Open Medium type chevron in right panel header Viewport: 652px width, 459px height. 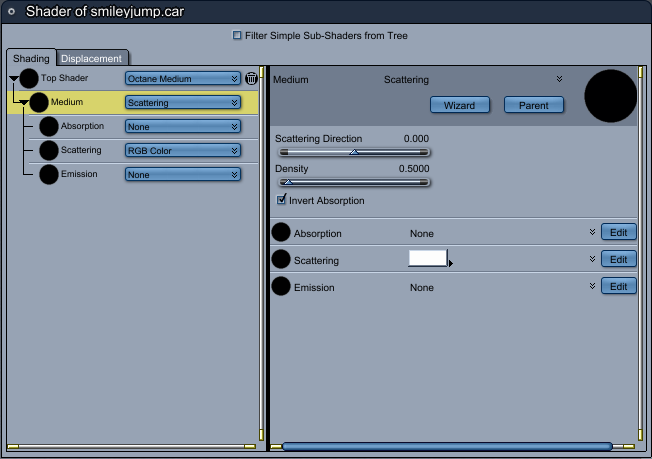click(559, 79)
